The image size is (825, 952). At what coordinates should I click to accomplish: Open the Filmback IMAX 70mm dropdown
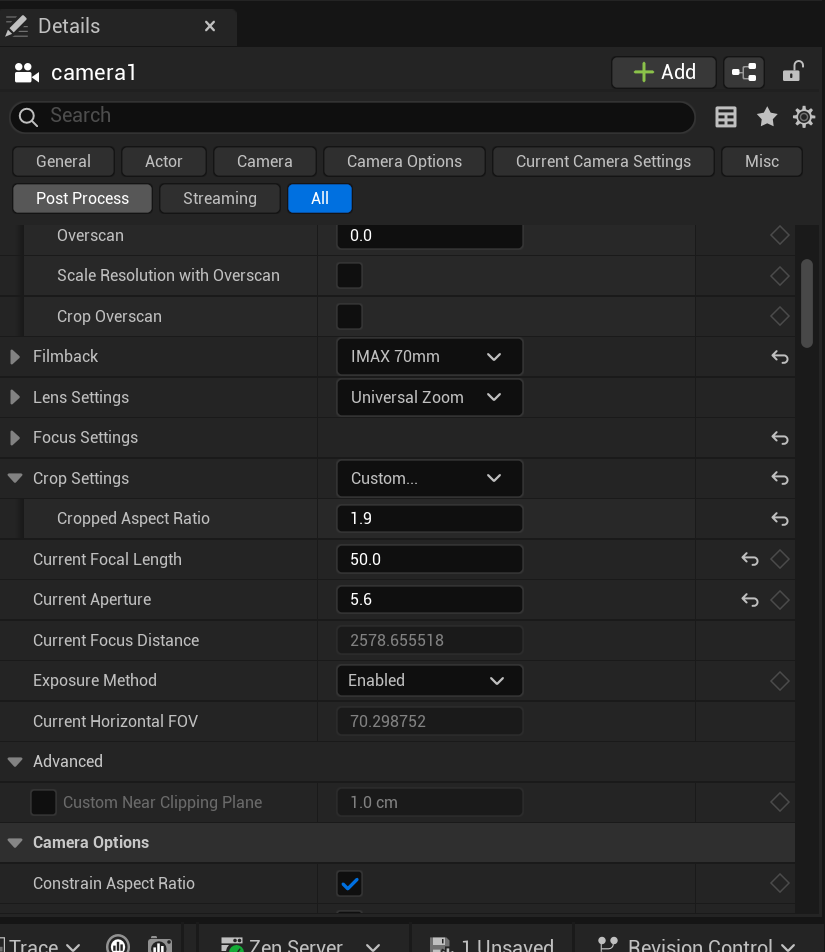[430, 357]
